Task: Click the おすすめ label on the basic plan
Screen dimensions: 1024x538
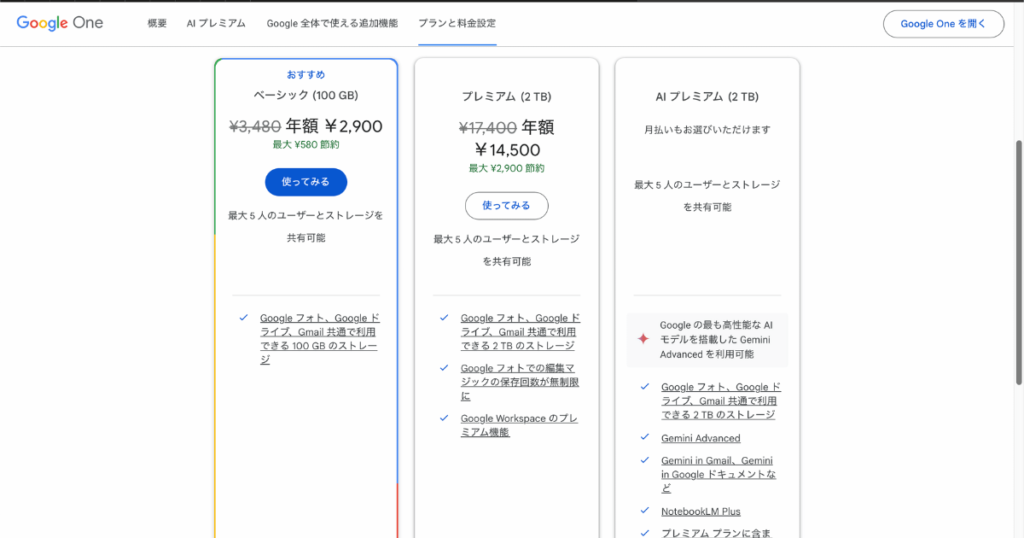Action: (306, 74)
